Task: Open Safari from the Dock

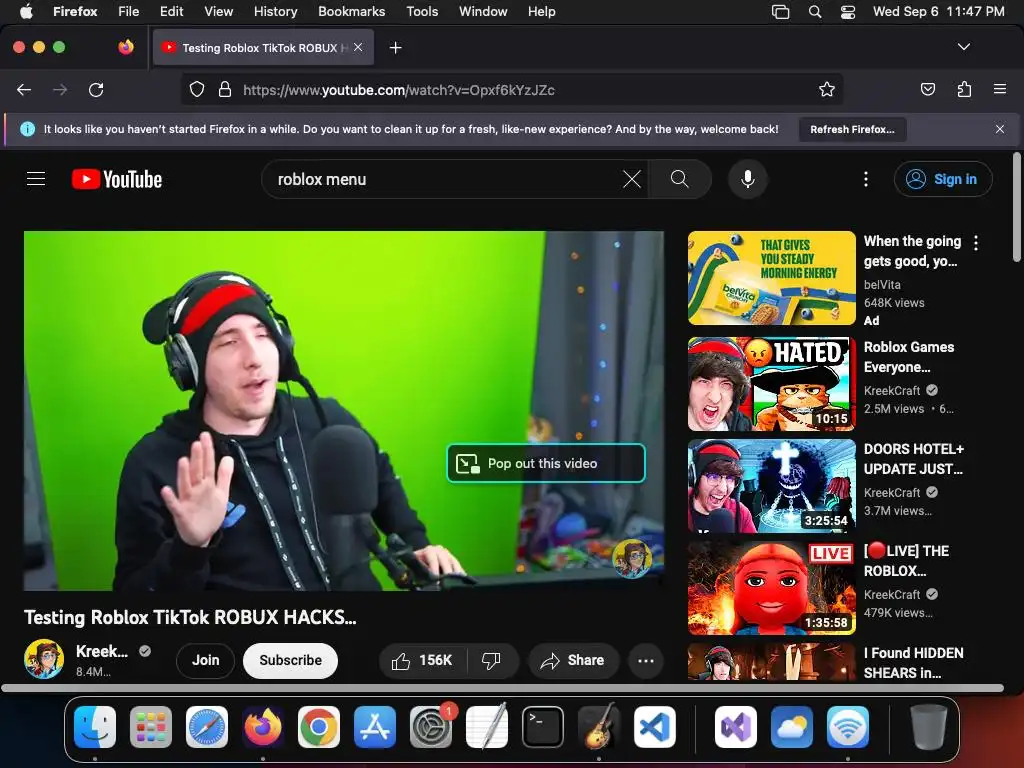Action: point(207,727)
